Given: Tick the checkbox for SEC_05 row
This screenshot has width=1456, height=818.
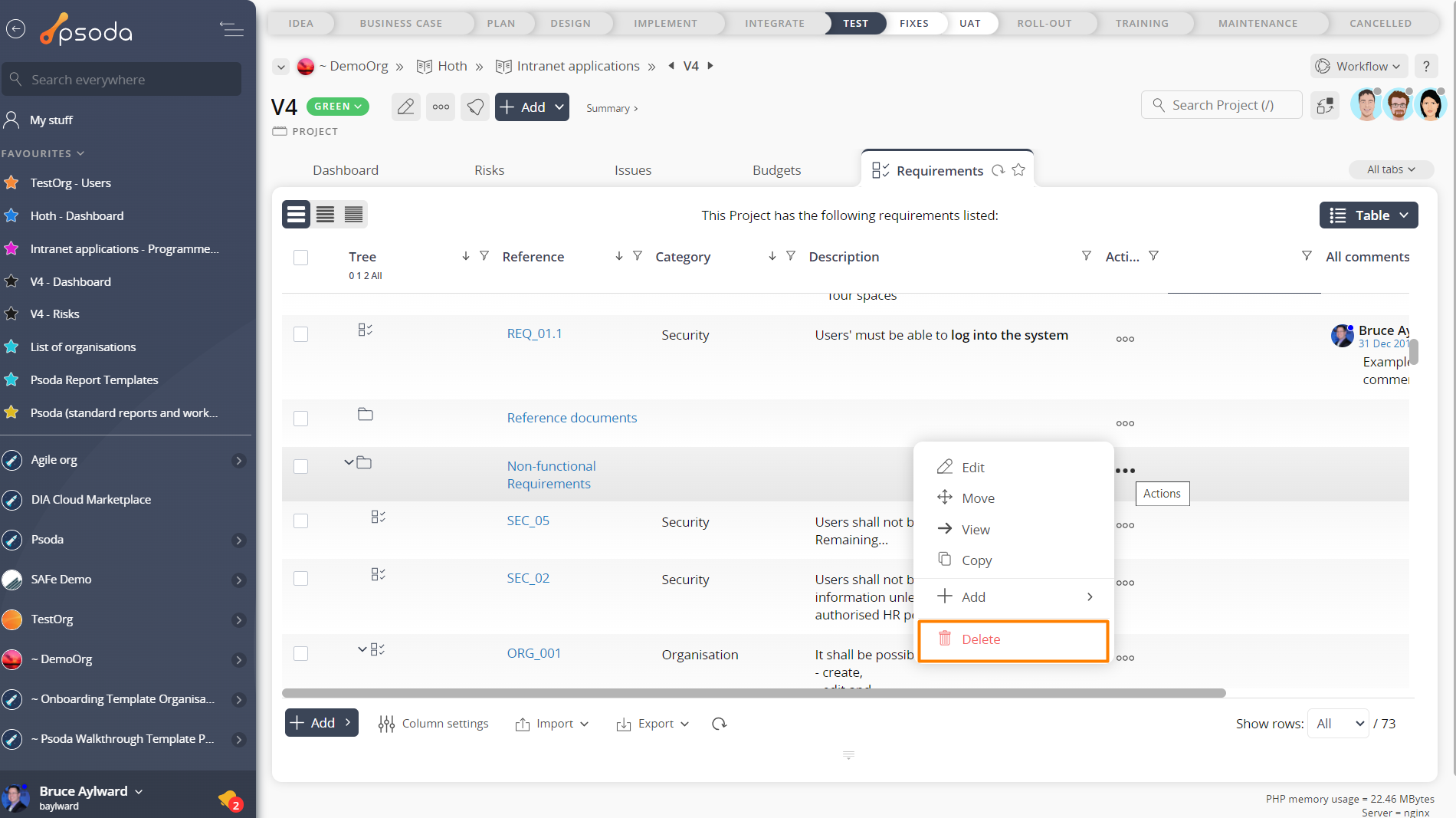Looking at the screenshot, I should click(x=300, y=521).
